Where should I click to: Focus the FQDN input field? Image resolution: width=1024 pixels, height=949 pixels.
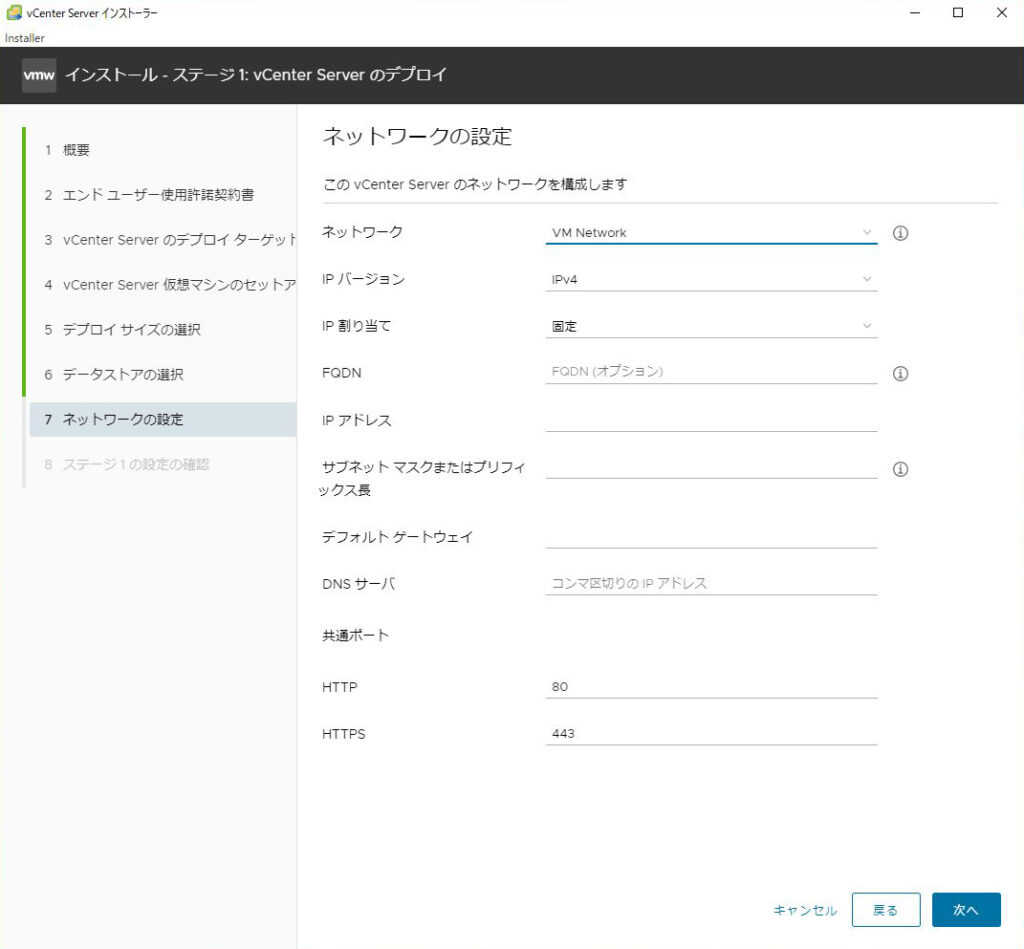click(x=711, y=372)
